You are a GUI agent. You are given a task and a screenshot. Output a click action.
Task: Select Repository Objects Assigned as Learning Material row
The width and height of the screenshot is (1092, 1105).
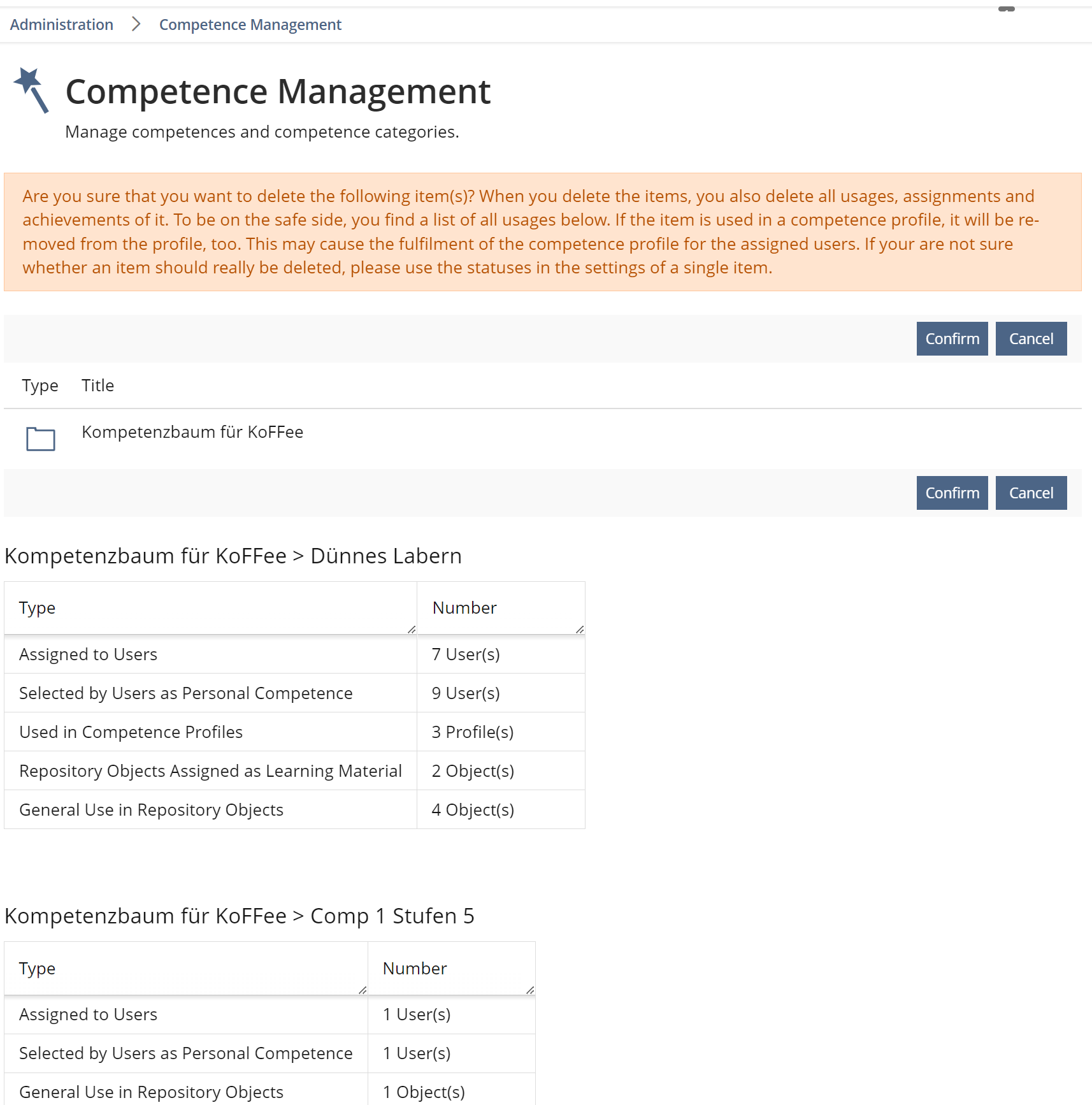click(x=210, y=771)
